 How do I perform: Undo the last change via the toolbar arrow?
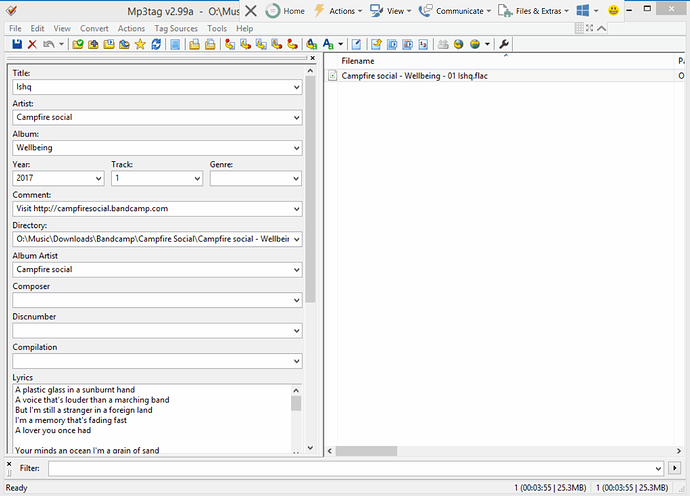coord(48,44)
